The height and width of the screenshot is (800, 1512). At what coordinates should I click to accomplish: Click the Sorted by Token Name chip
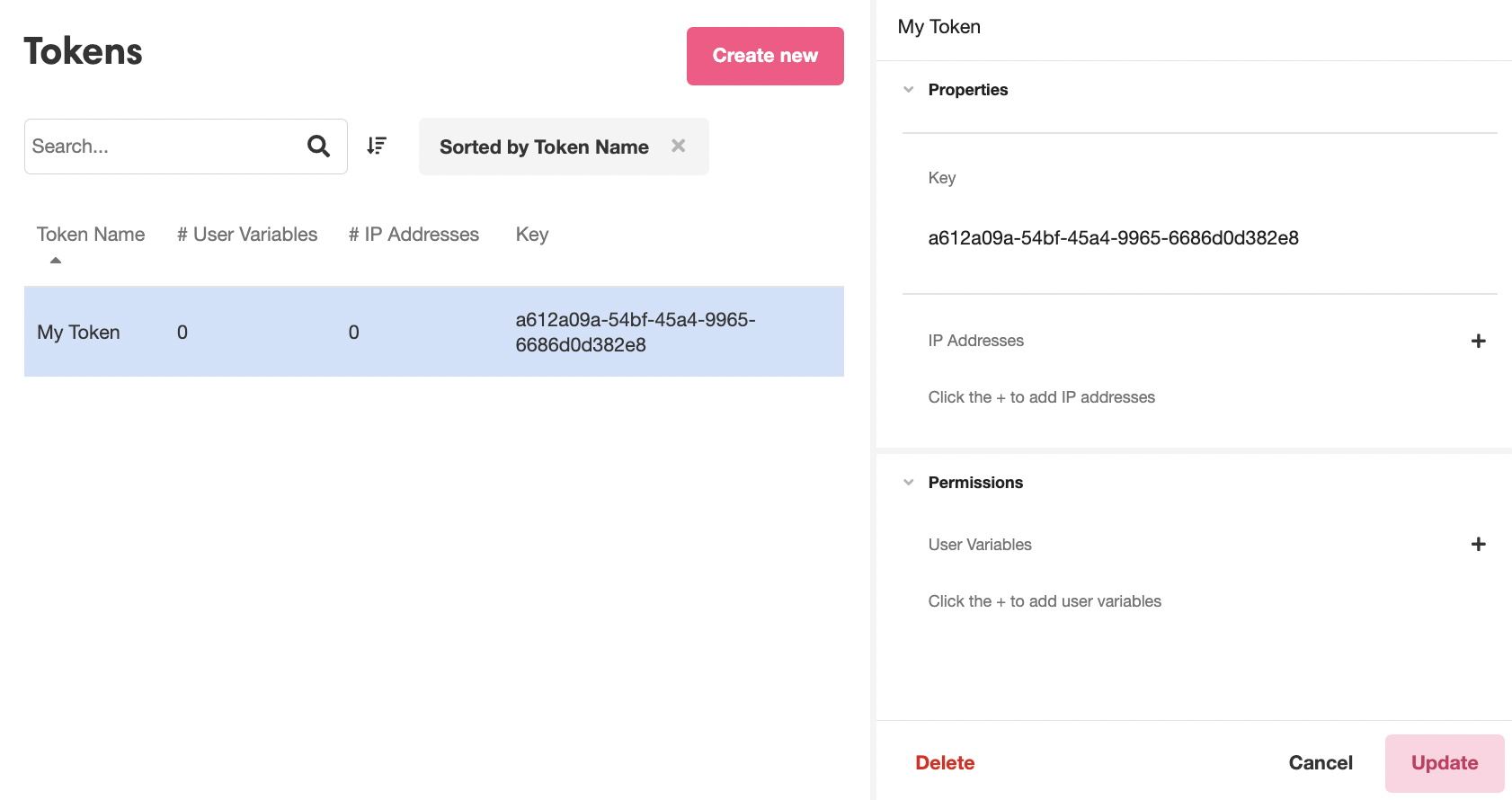(544, 147)
